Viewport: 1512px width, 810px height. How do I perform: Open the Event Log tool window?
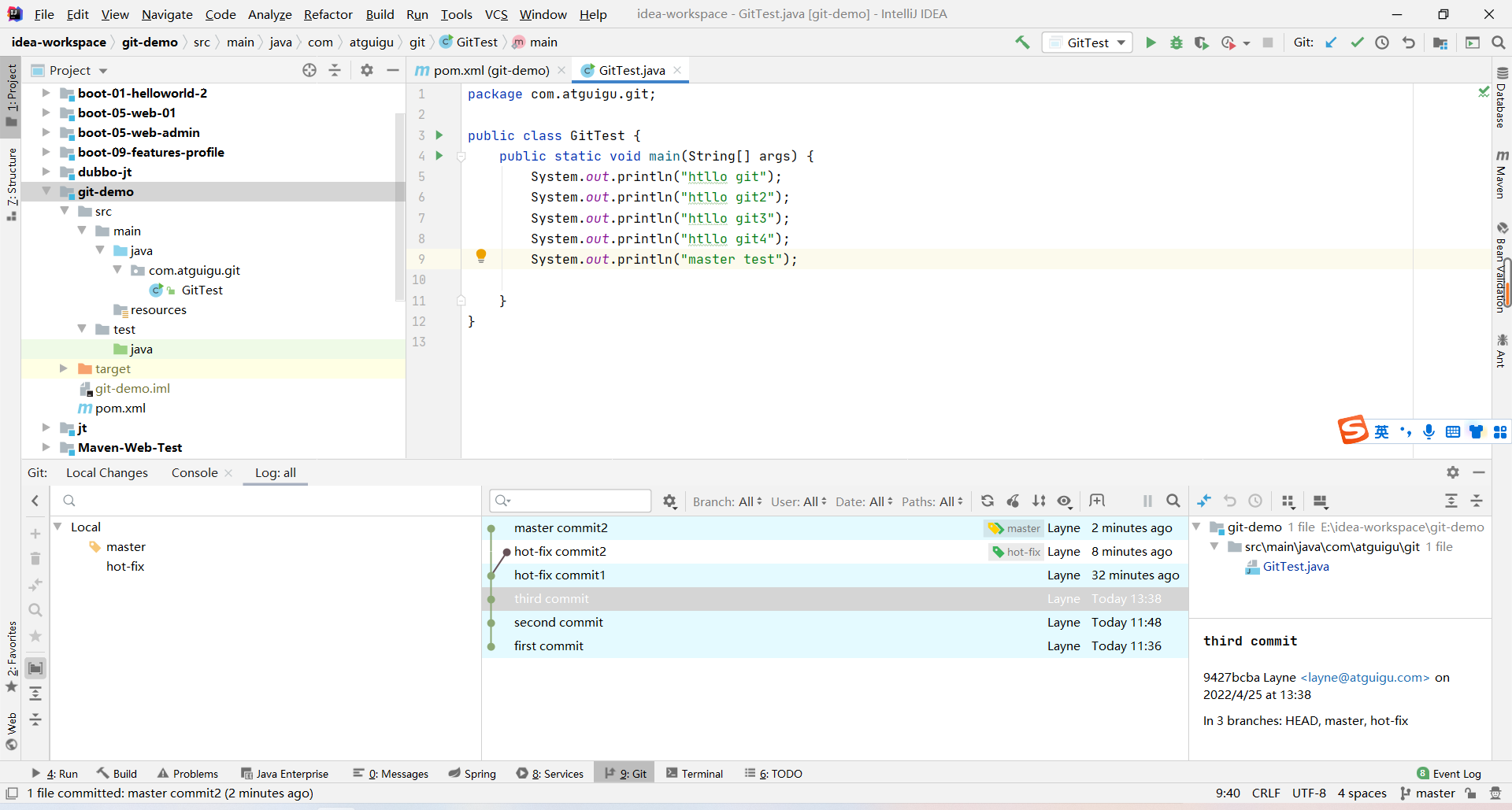click(1449, 774)
